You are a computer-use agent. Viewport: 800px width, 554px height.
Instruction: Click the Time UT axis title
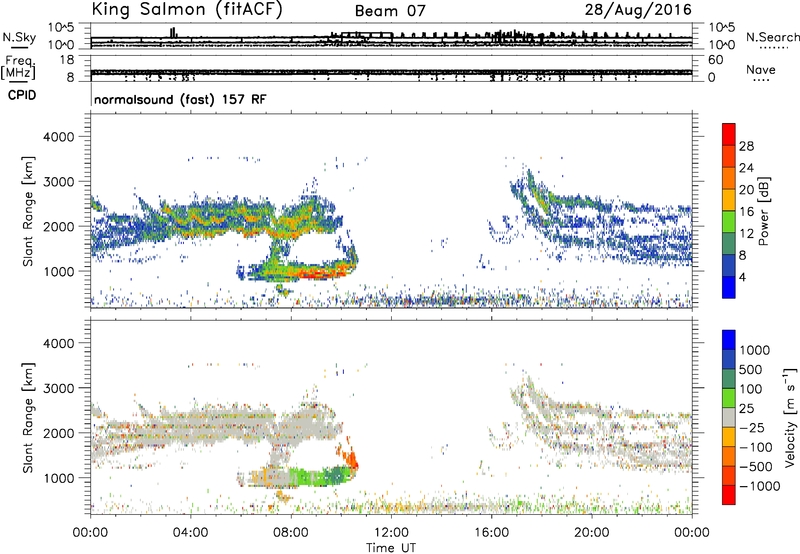pyautogui.click(x=391, y=548)
